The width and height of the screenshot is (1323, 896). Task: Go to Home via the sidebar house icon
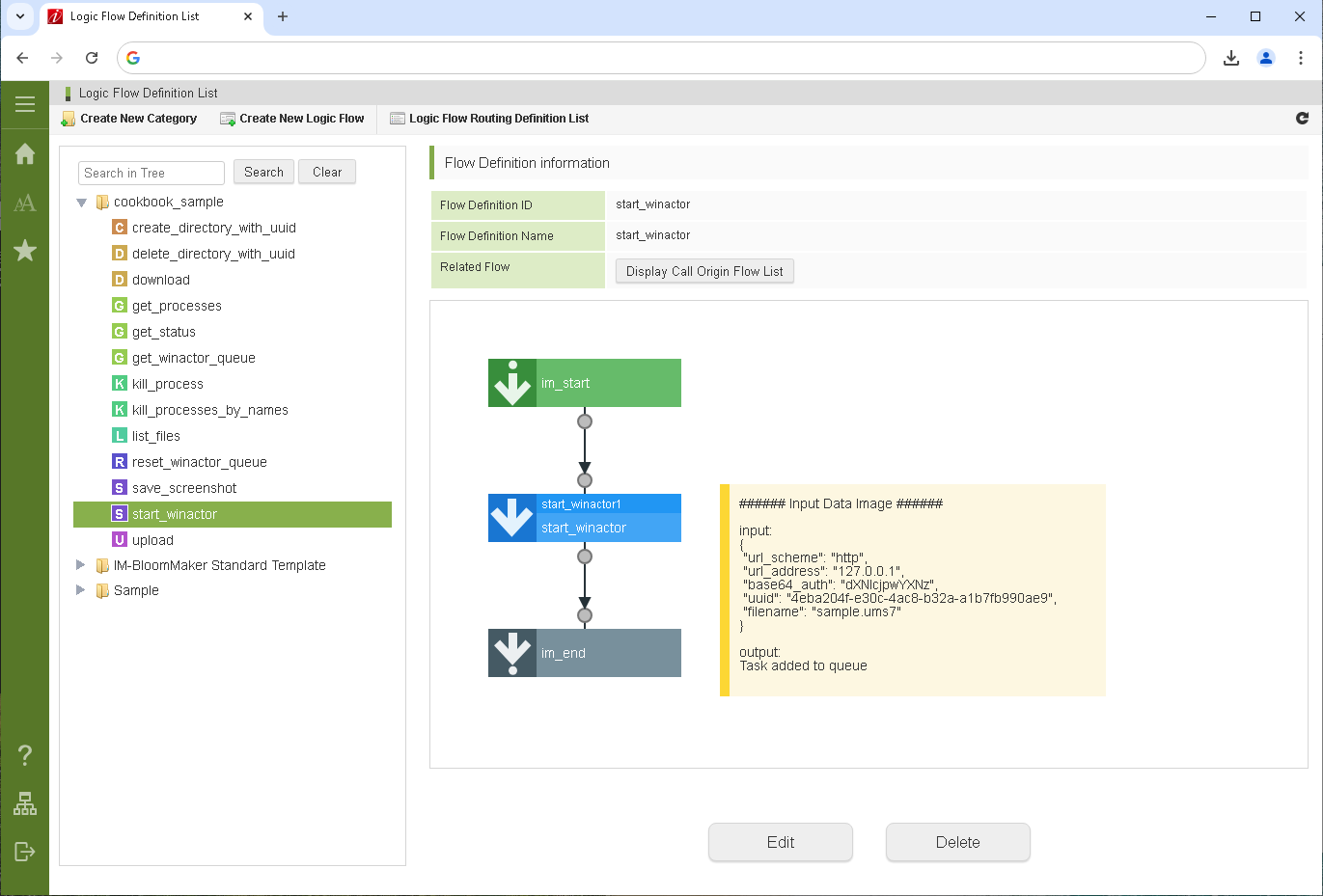[x=25, y=153]
